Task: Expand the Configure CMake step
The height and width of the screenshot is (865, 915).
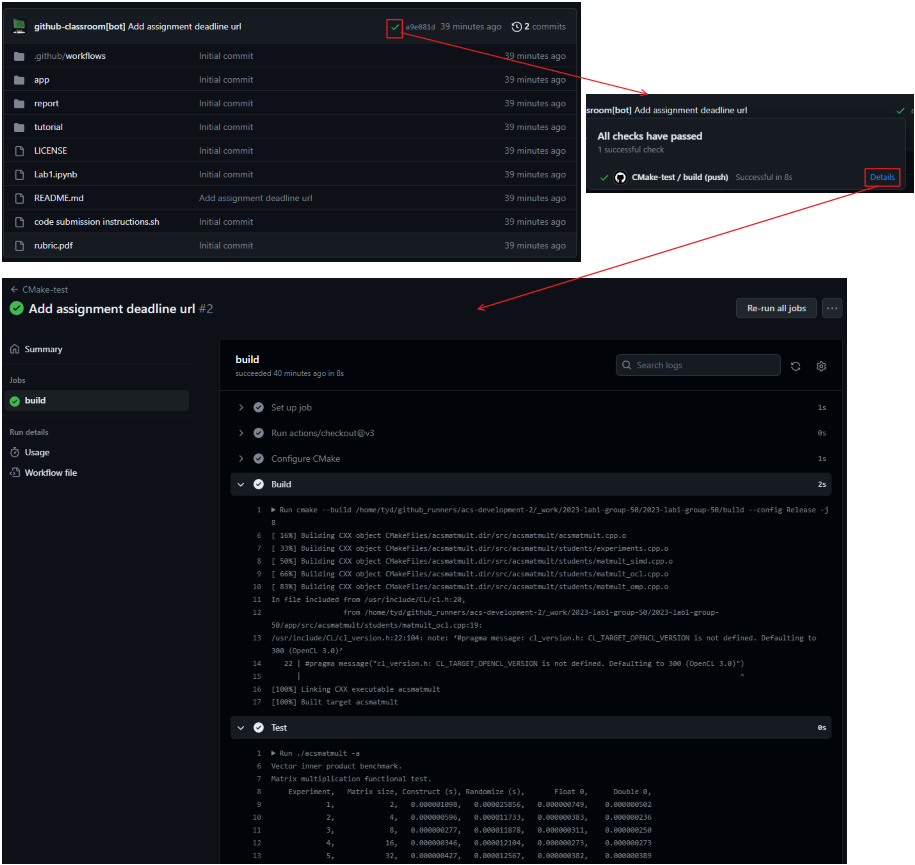Action: point(241,459)
